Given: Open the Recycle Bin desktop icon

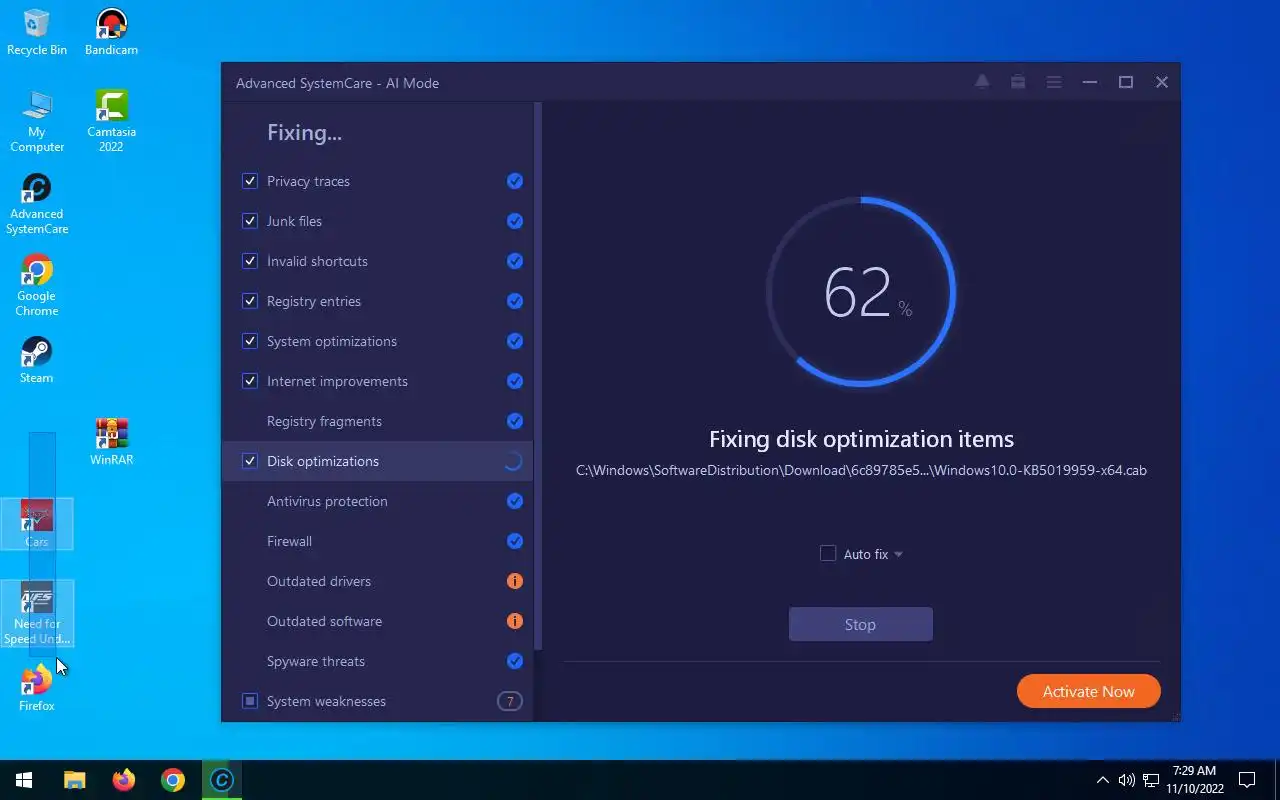Looking at the screenshot, I should 37,32.
